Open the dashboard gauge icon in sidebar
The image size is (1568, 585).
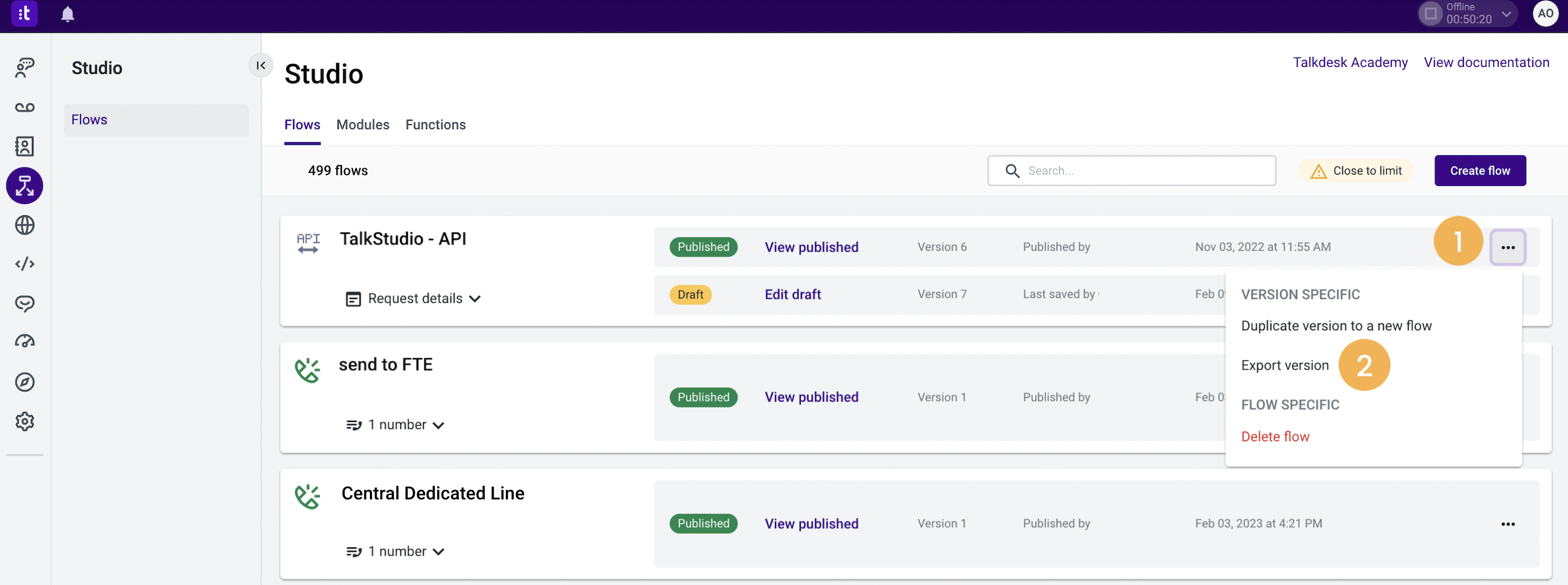[25, 342]
